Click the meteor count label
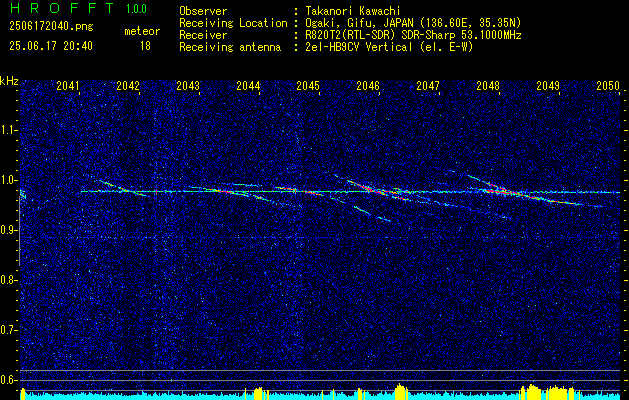The image size is (629, 400). [x=142, y=31]
